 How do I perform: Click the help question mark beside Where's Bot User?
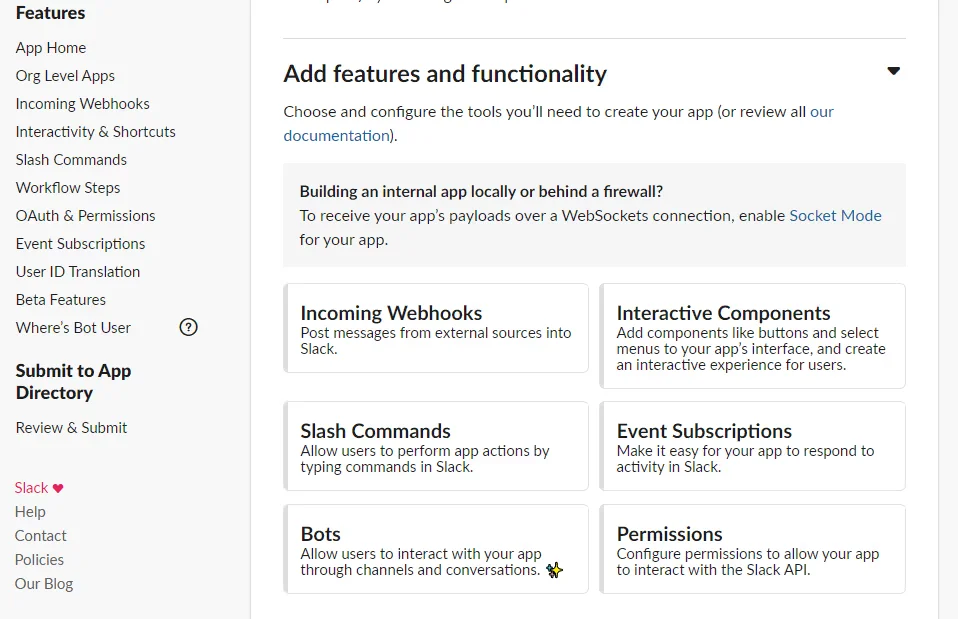188,327
